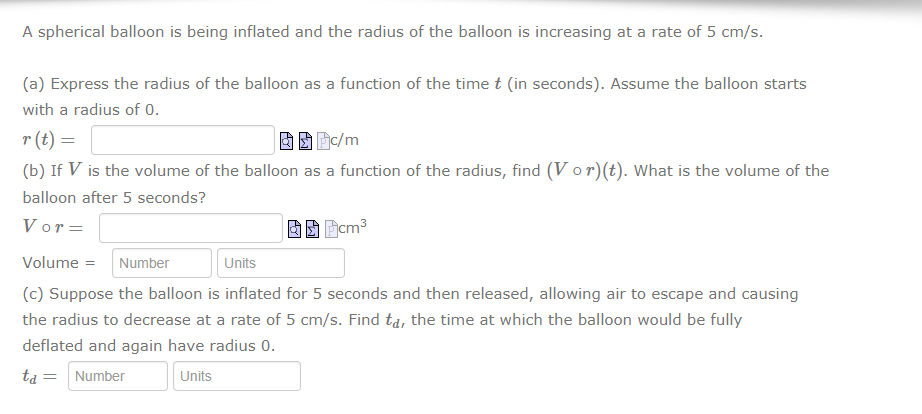Click the 't_d =' equation label
Image resolution: width=922 pixels, height=414 pixels.
[x=43, y=377]
